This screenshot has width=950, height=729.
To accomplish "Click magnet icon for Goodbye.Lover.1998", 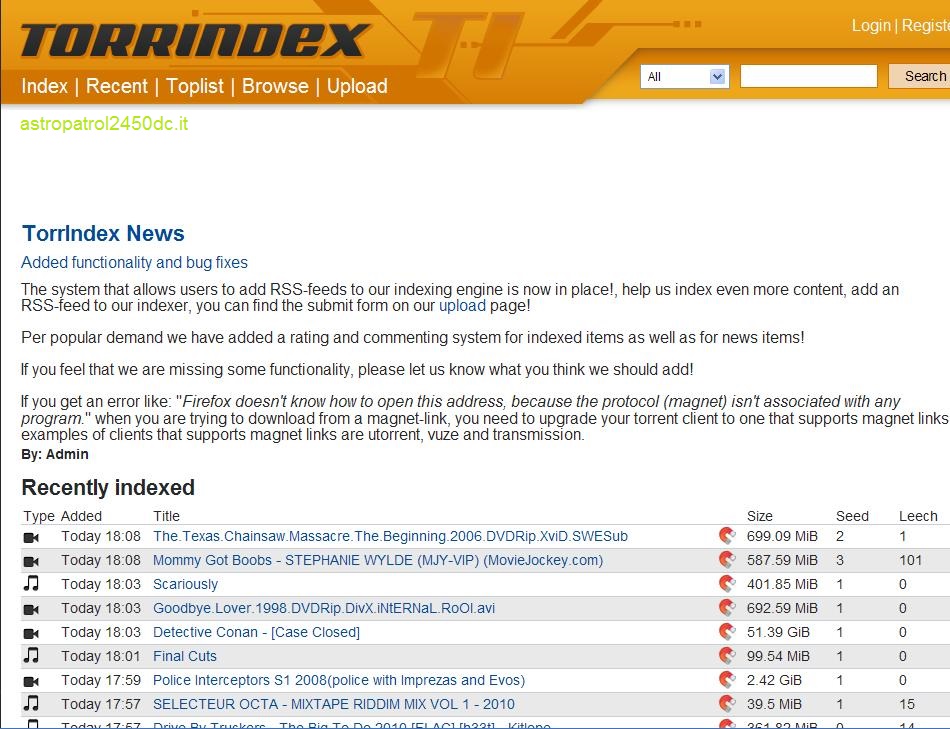I will 727,608.
